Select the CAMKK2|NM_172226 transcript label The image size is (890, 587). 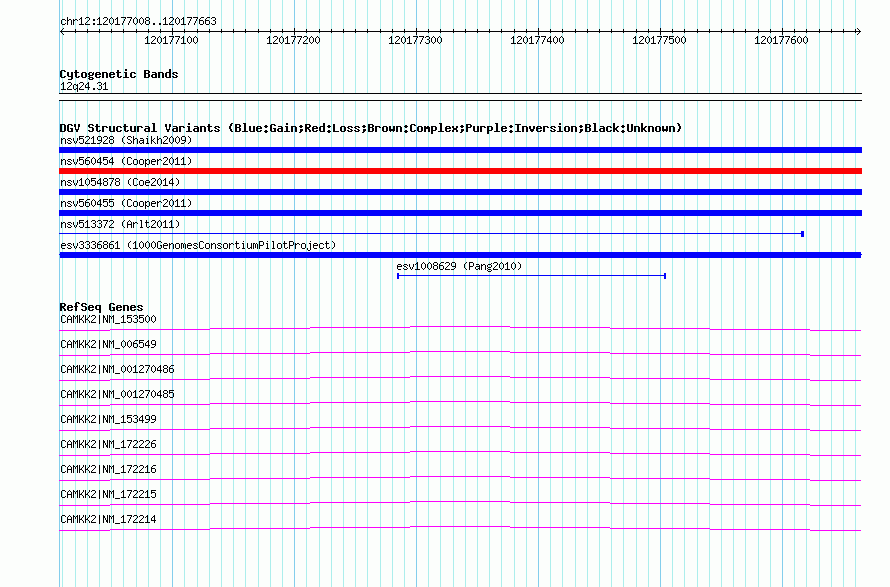pyautogui.click(x=108, y=444)
